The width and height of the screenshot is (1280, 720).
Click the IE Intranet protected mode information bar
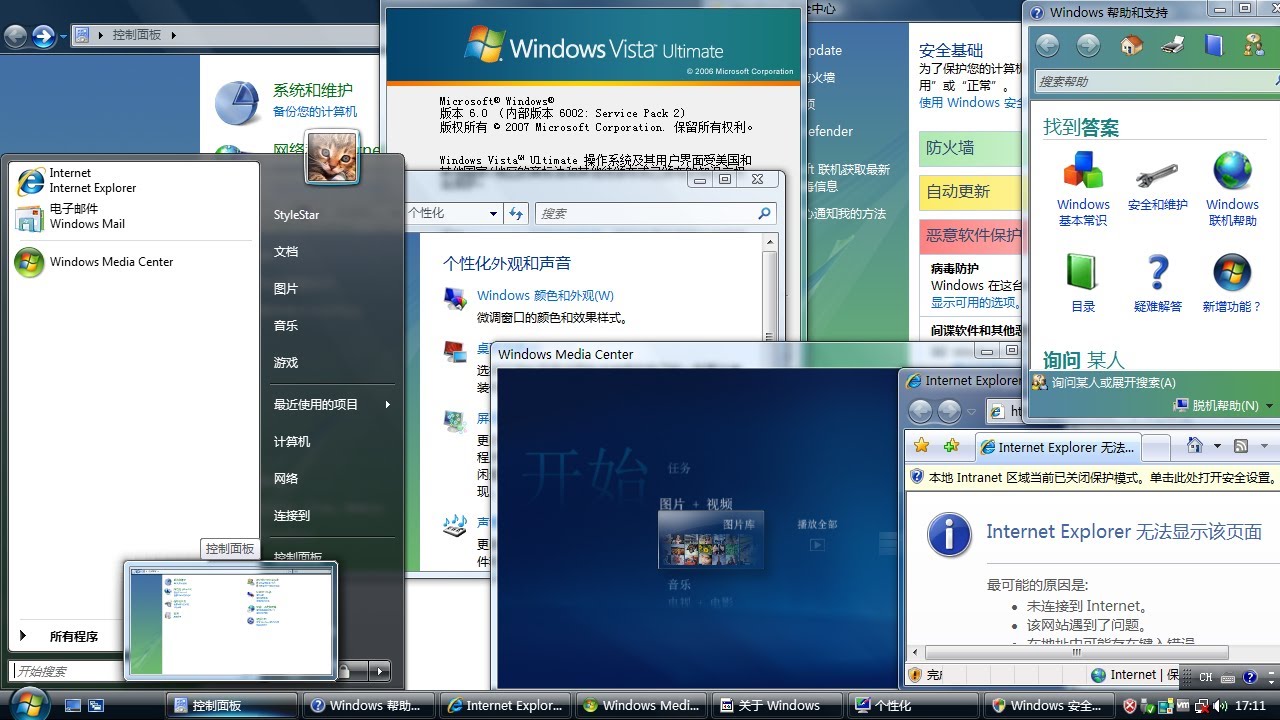pyautogui.click(x=1092, y=478)
